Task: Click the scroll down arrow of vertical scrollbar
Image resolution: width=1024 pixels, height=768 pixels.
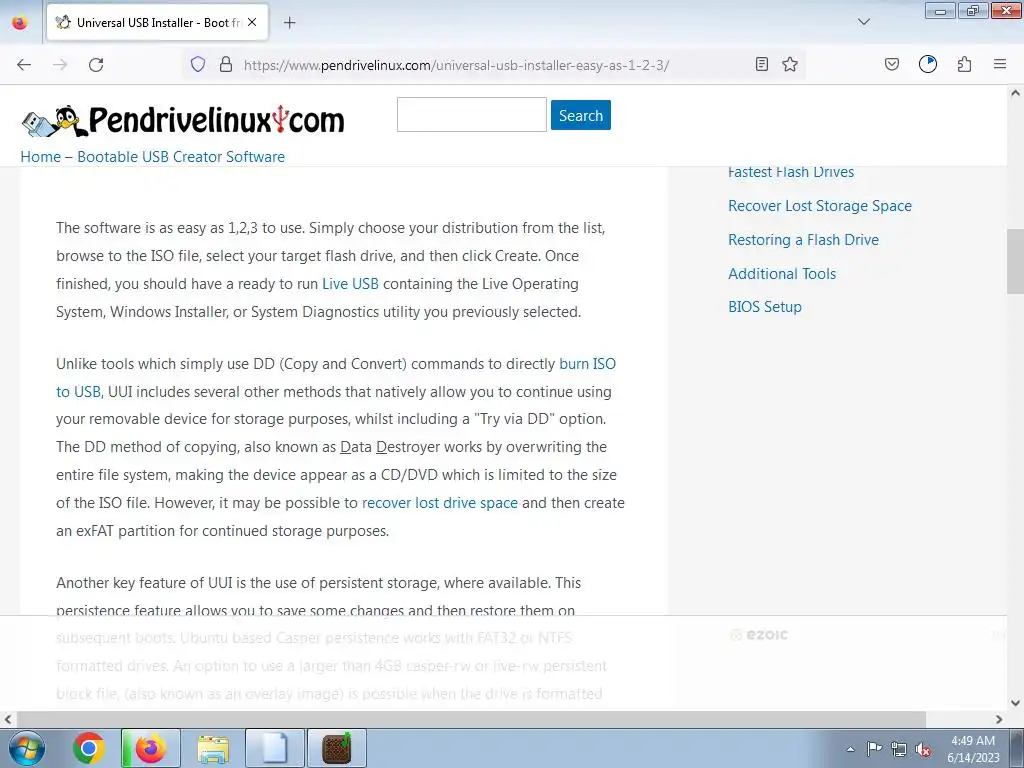Action: click(x=1015, y=703)
